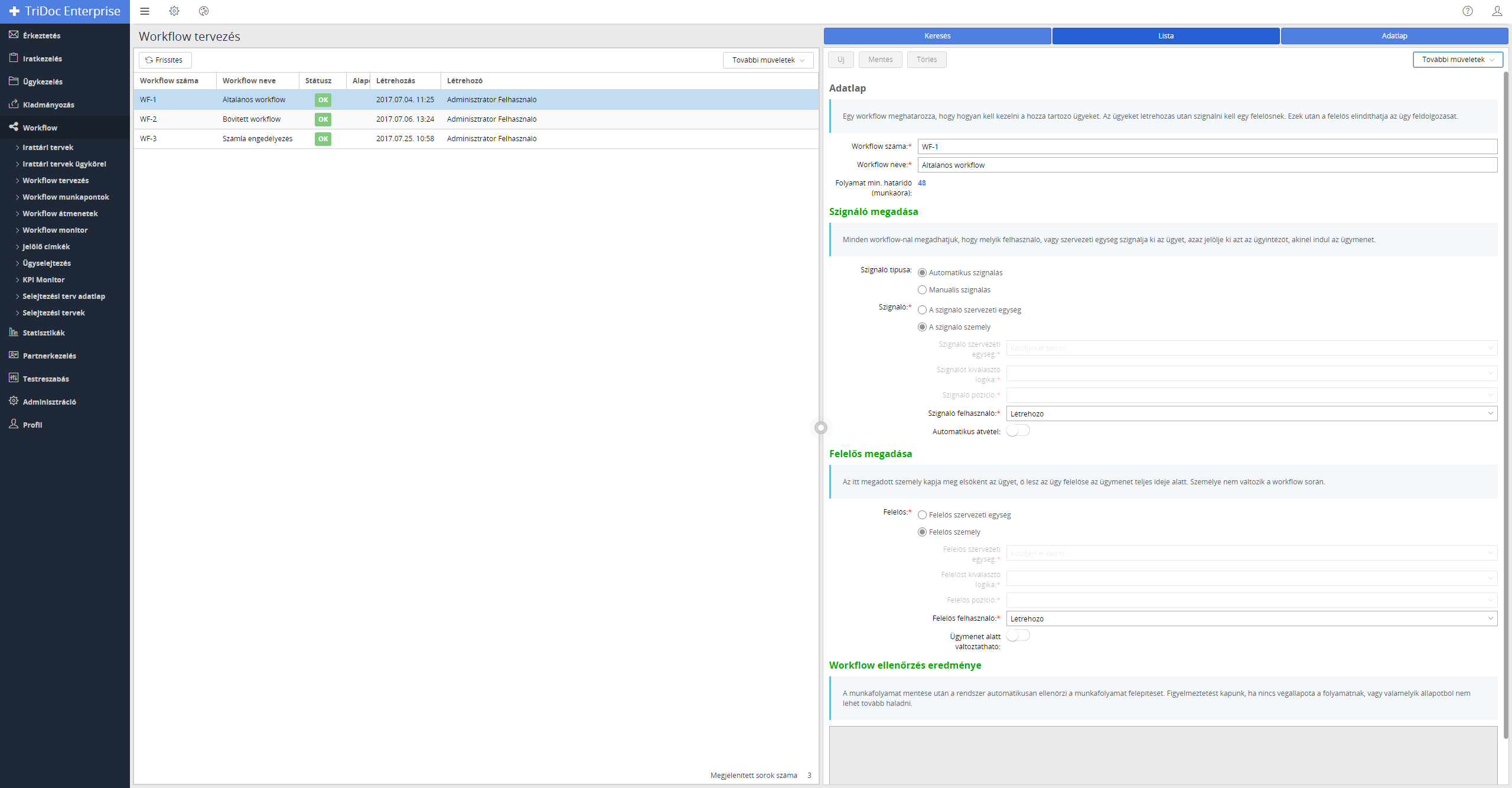Click the Frissites refresh button

(x=165, y=60)
